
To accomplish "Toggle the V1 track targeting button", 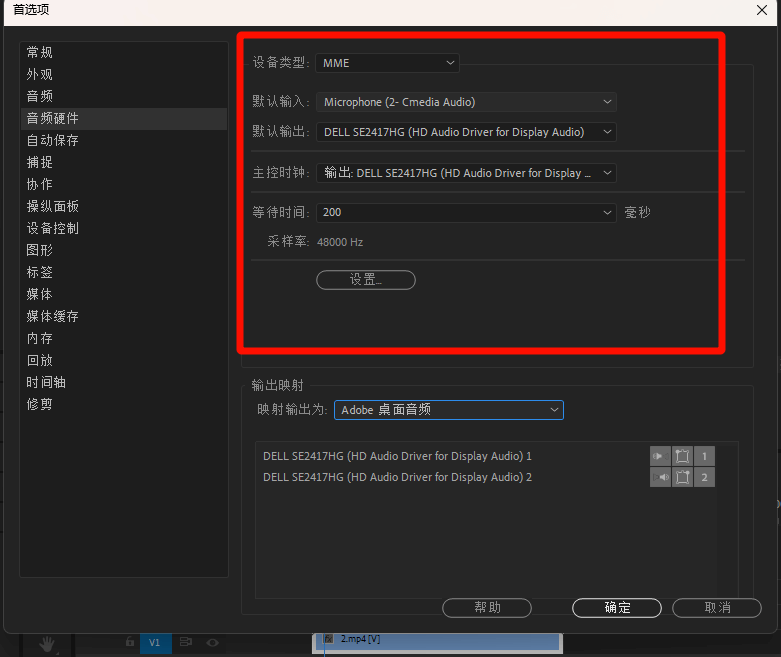I will tap(154, 643).
